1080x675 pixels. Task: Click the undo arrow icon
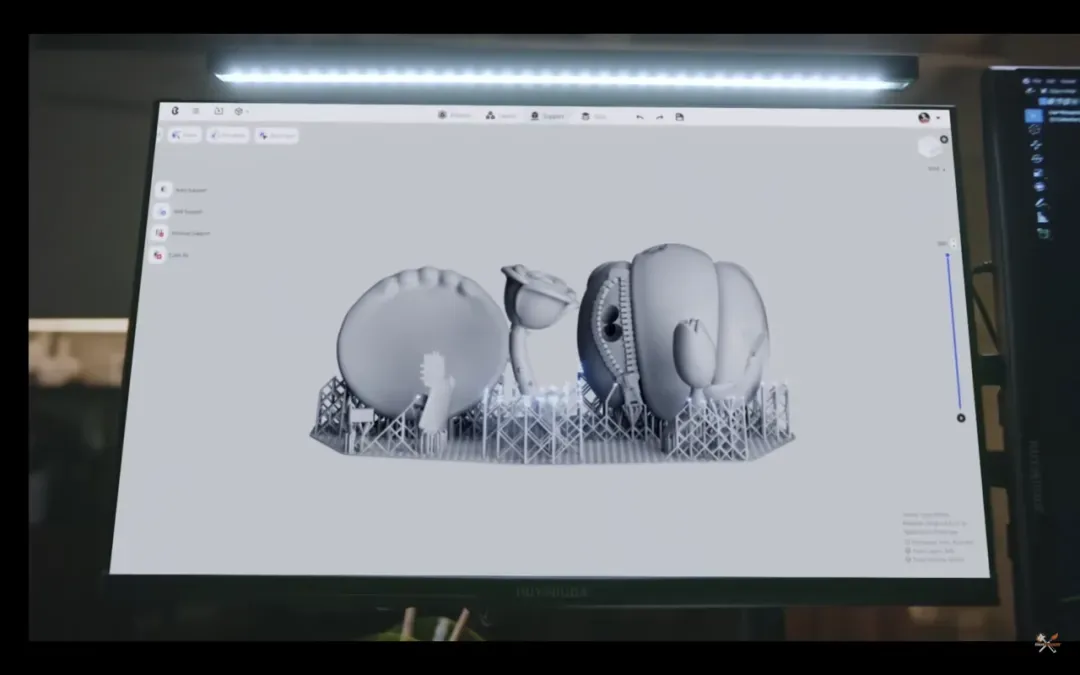tap(640, 117)
